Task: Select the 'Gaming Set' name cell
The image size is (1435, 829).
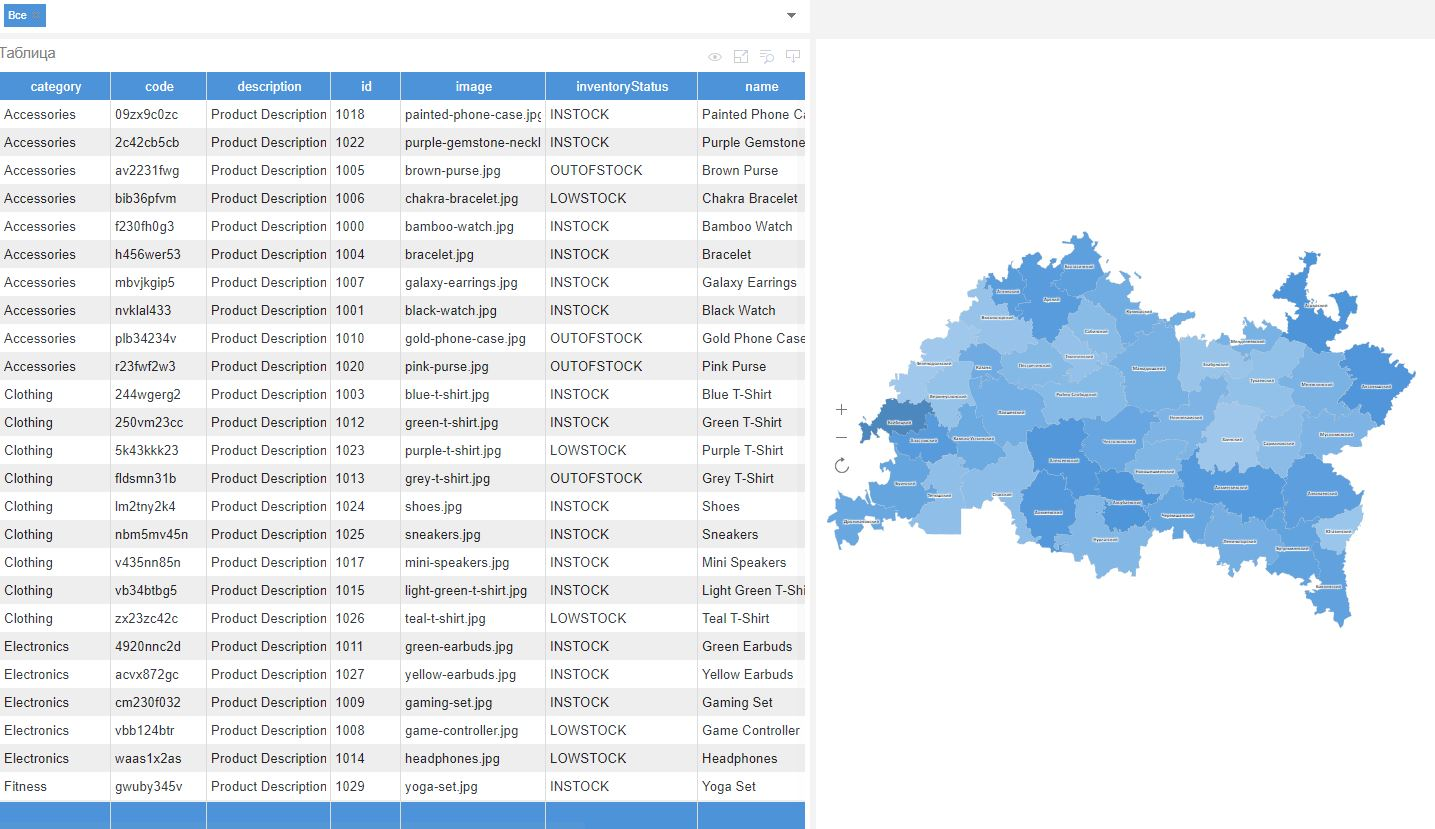Action: pyautogui.click(x=737, y=703)
